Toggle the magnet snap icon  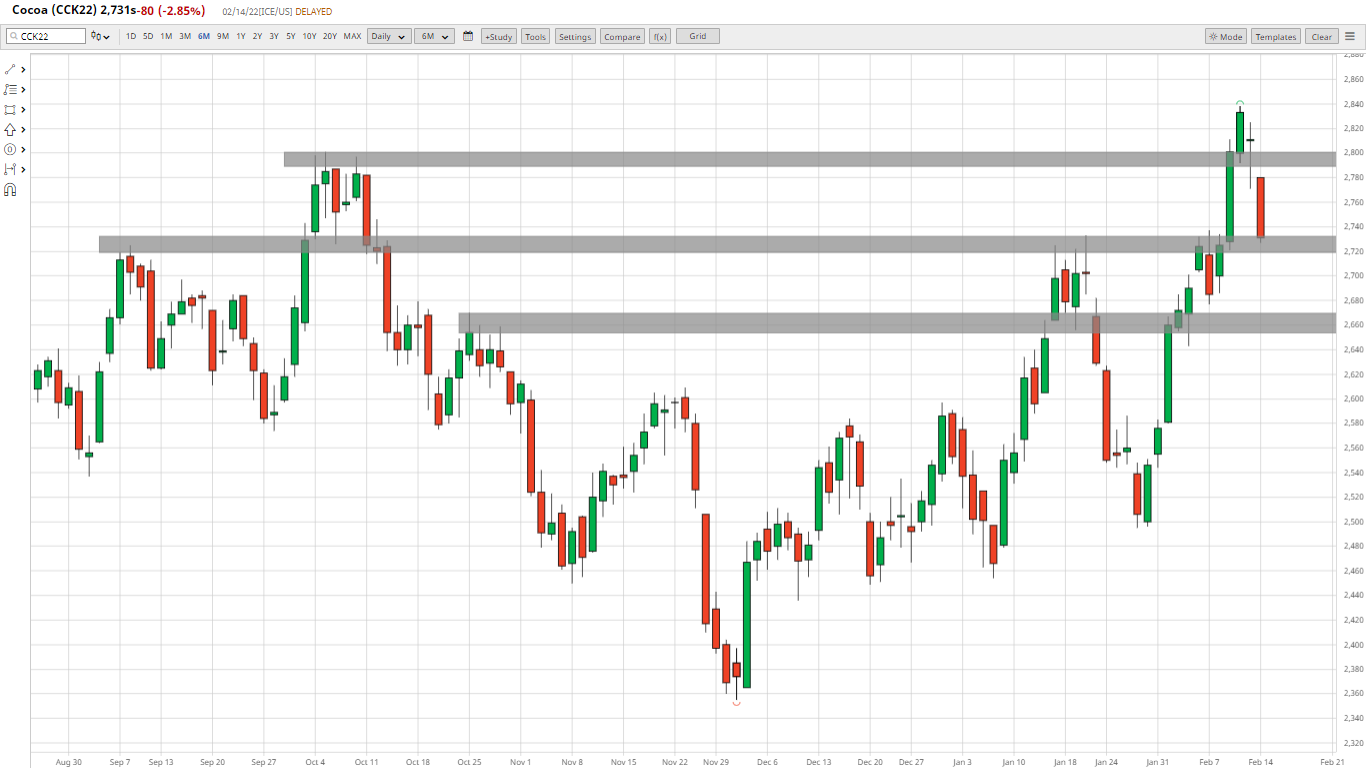[x=10, y=190]
